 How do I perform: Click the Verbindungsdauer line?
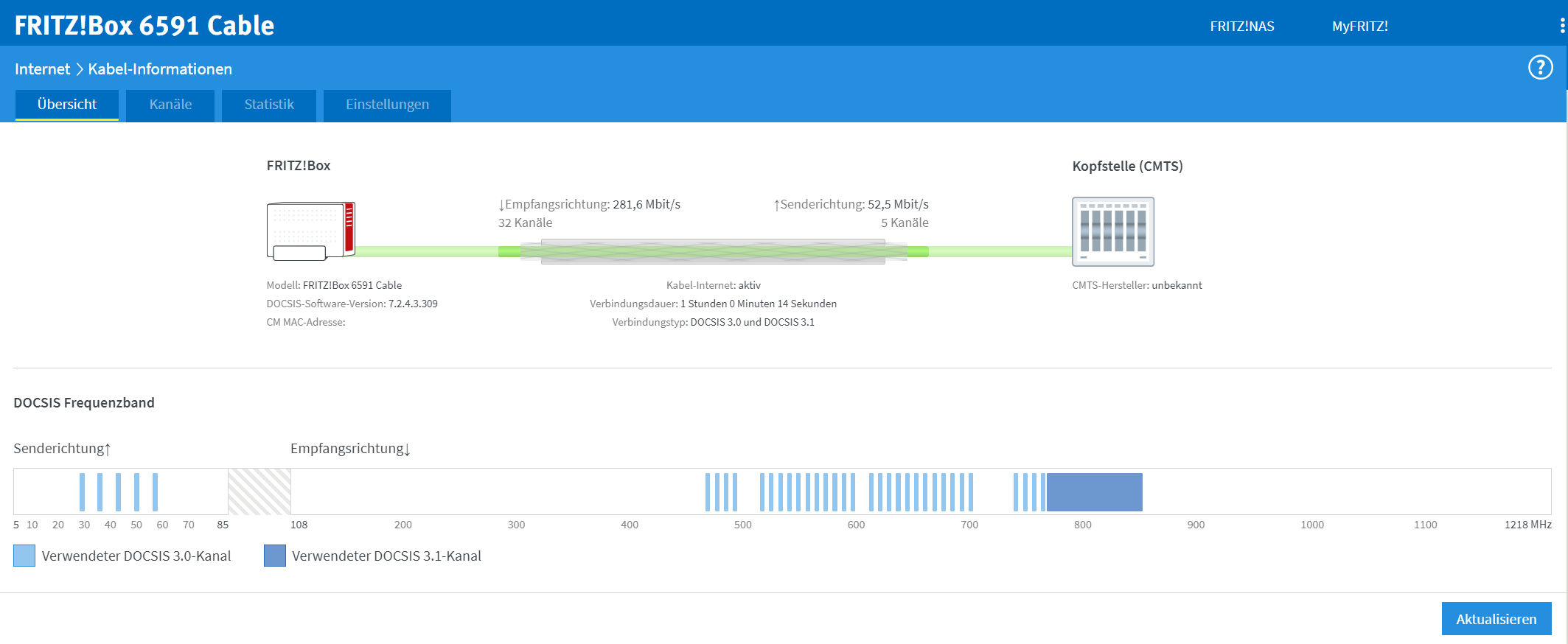713,304
